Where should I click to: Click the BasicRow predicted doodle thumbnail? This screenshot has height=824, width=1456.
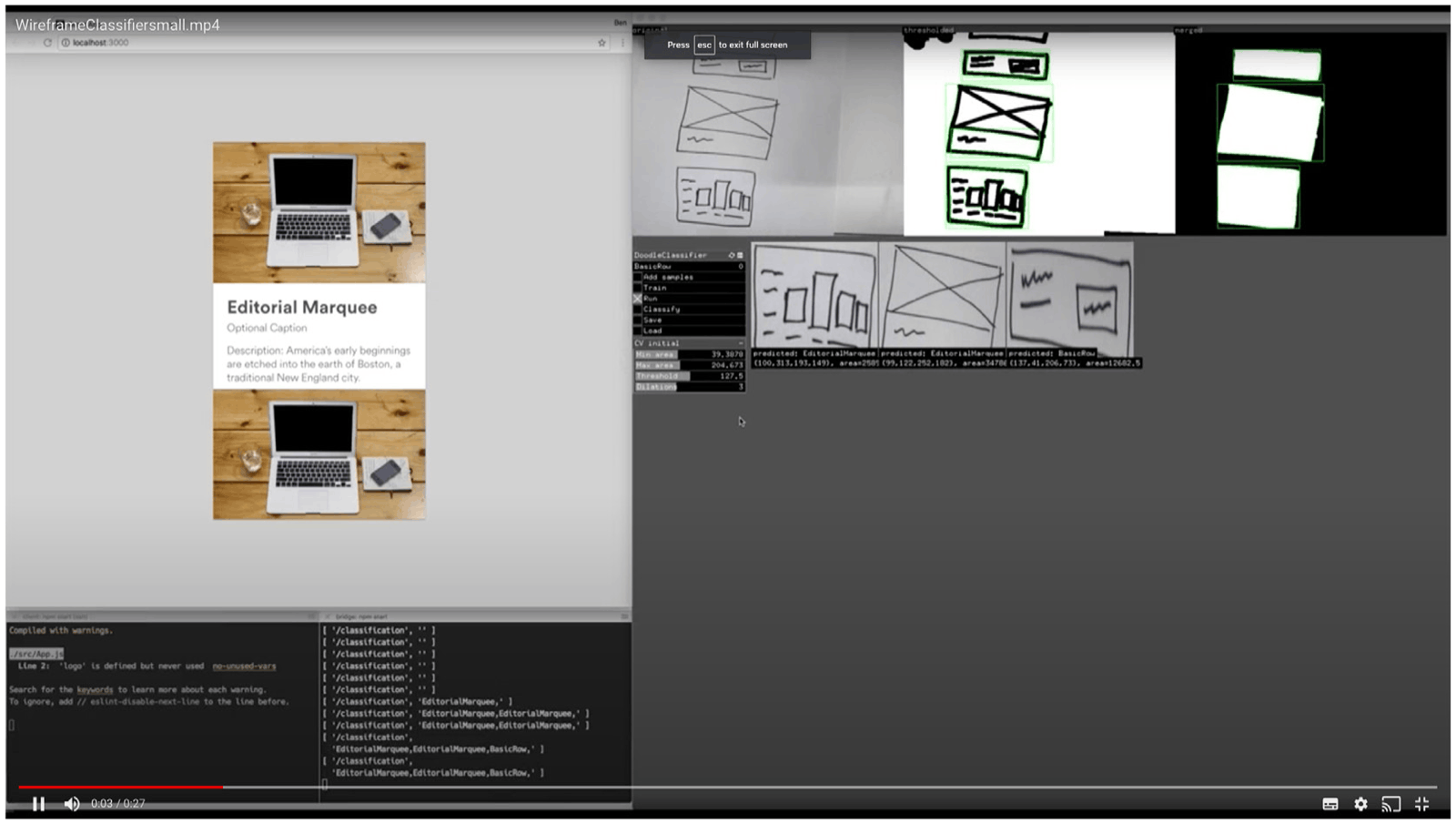1070,295
